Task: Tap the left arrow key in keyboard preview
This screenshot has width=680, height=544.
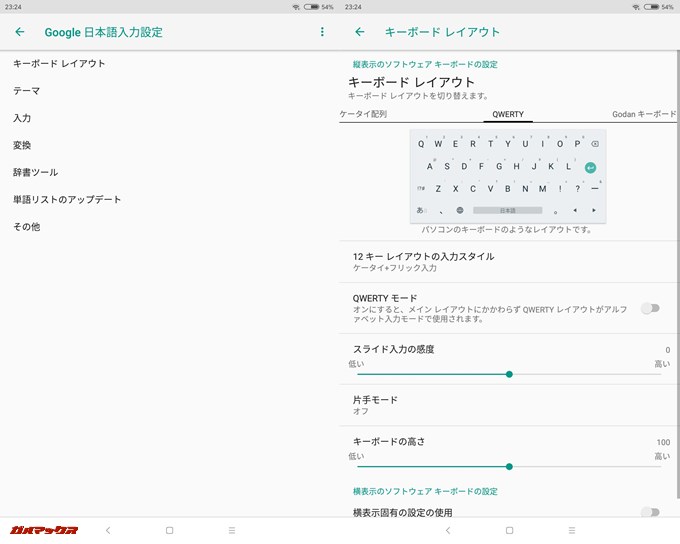Action: [x=575, y=210]
